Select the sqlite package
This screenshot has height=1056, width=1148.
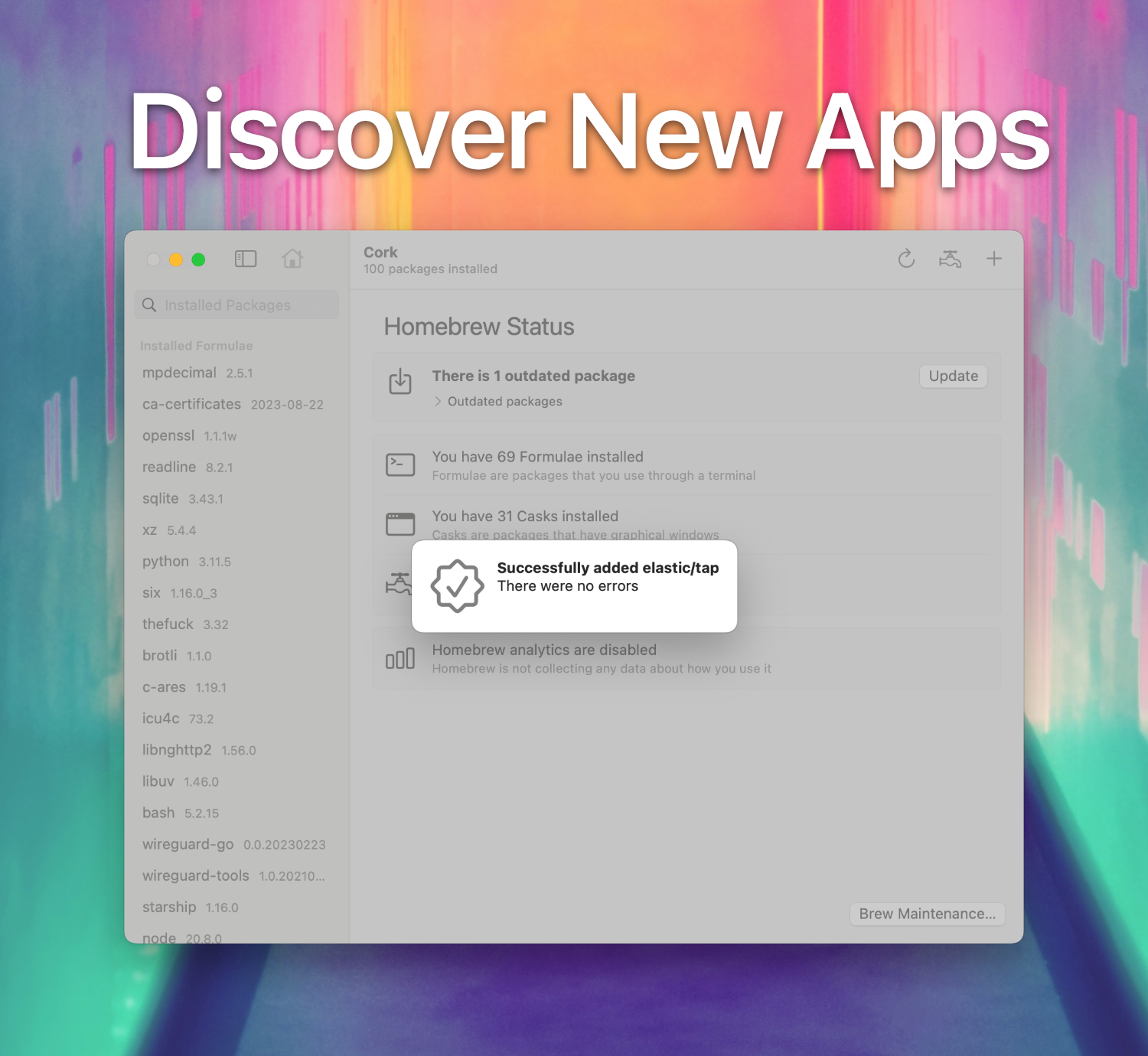(236, 498)
